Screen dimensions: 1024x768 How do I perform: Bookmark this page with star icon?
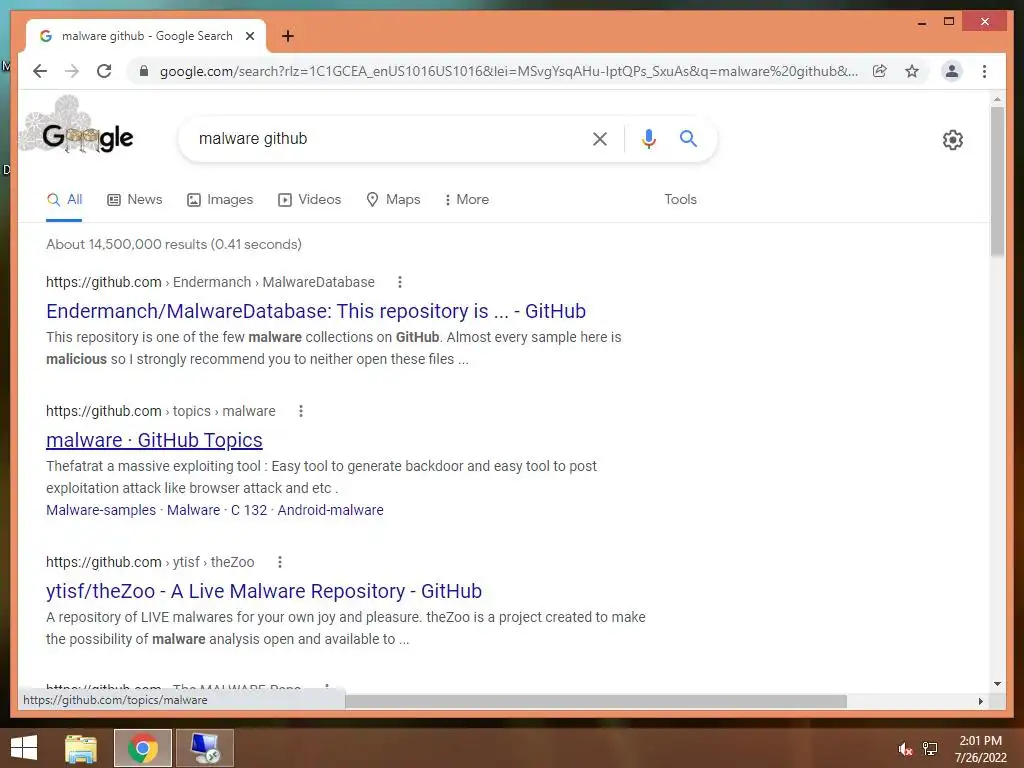point(912,71)
